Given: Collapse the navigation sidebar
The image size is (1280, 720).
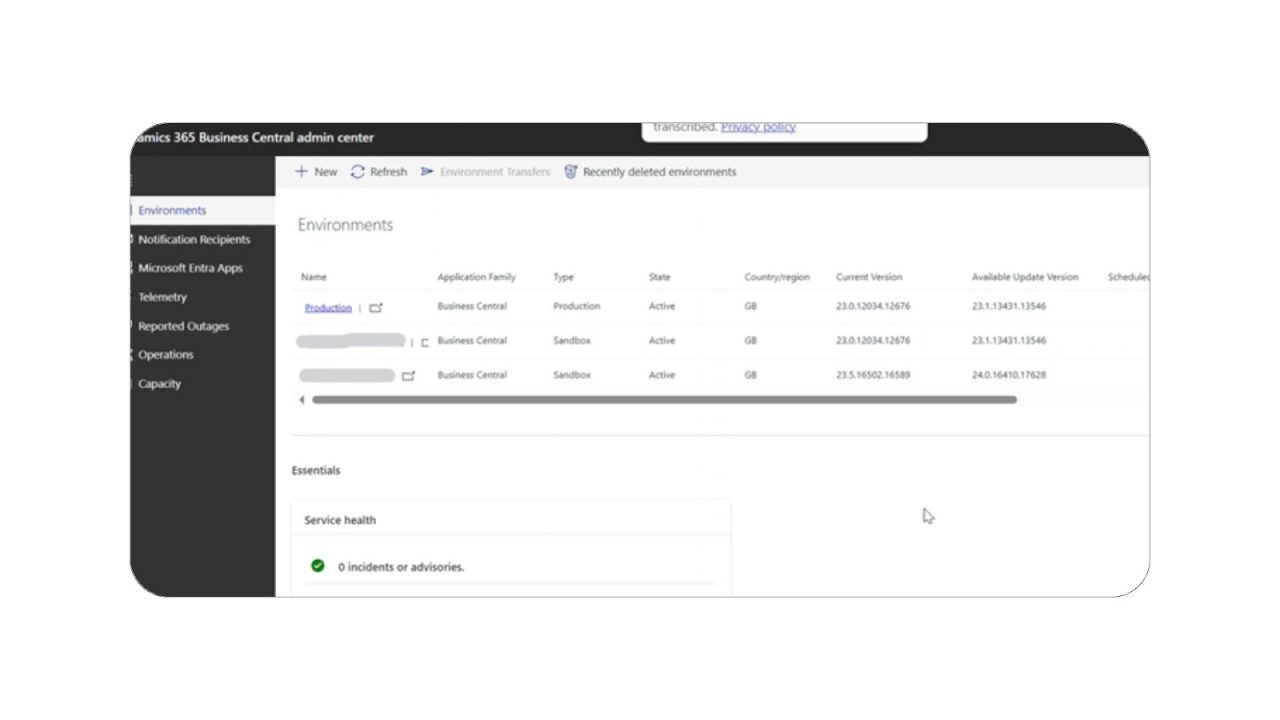Looking at the screenshot, I should coord(133,178).
